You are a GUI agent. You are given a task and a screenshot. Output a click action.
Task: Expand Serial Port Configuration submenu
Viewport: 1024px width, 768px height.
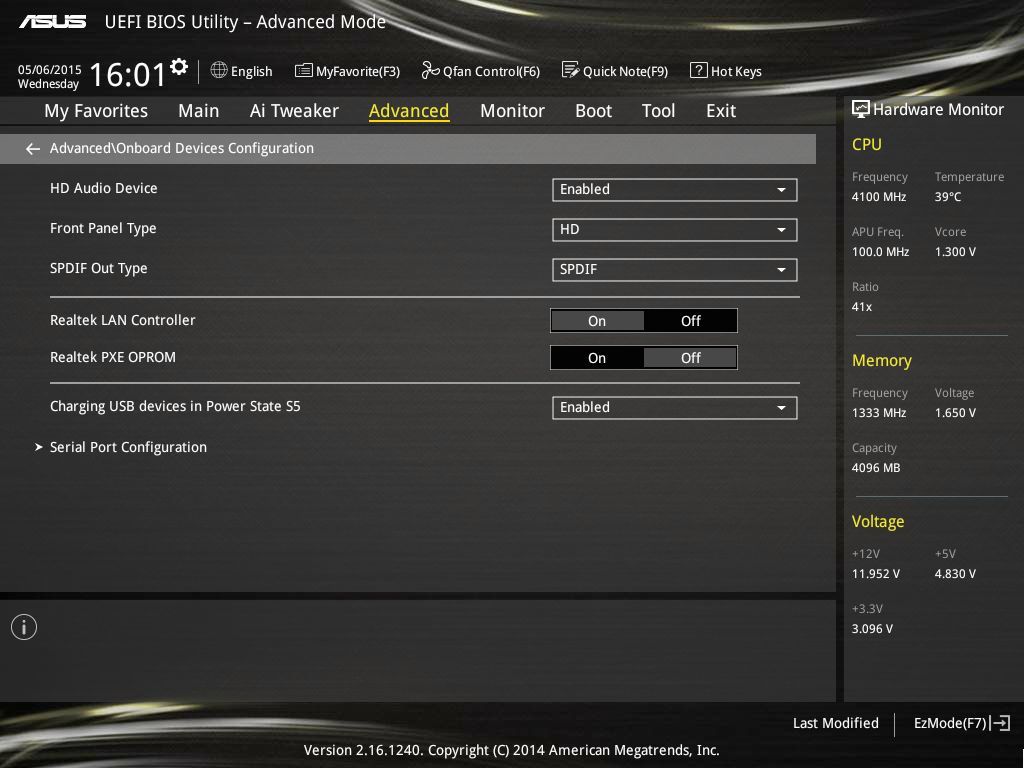click(x=128, y=447)
